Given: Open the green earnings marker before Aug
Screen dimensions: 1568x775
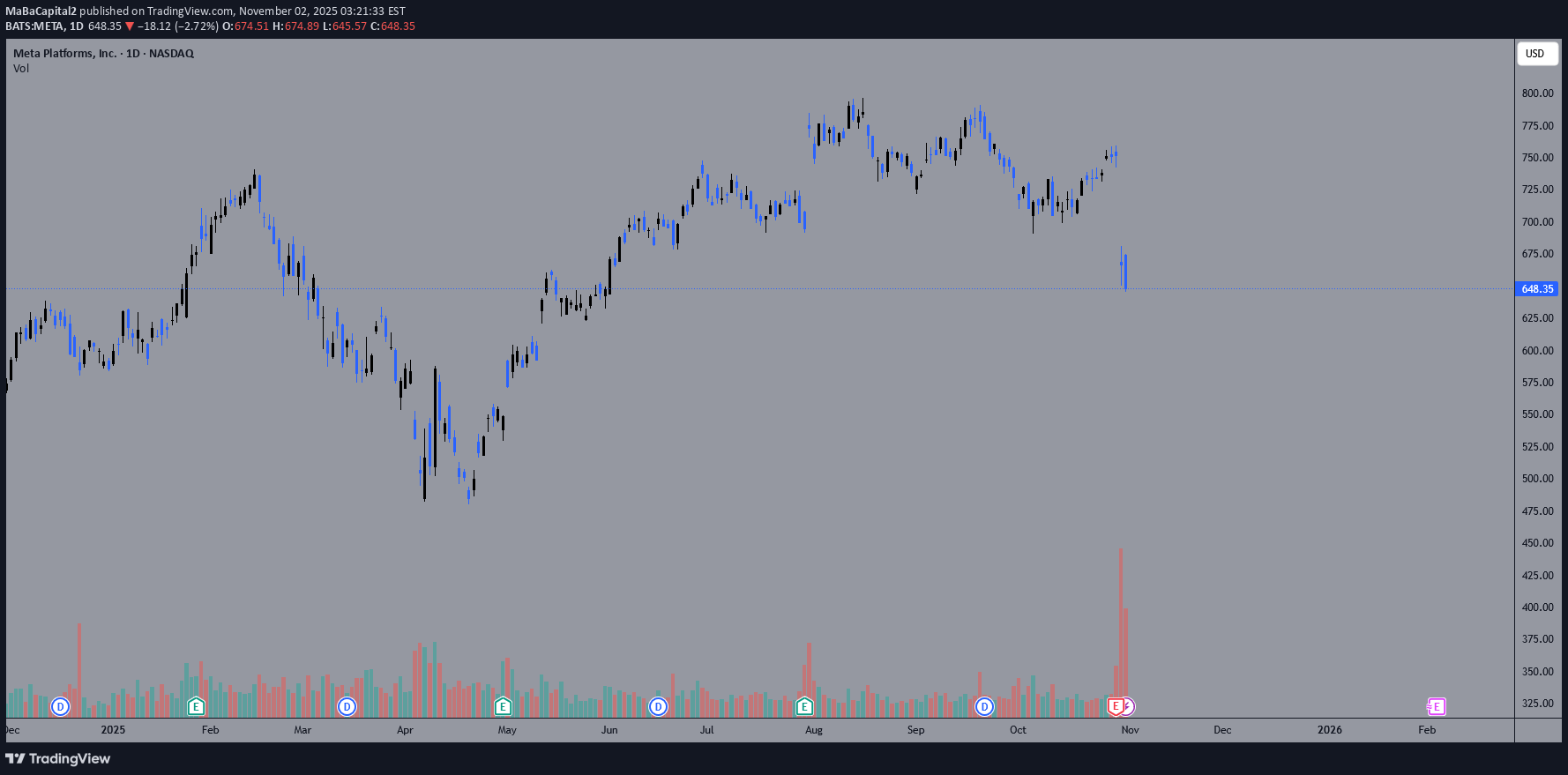Looking at the screenshot, I should pos(804,706).
